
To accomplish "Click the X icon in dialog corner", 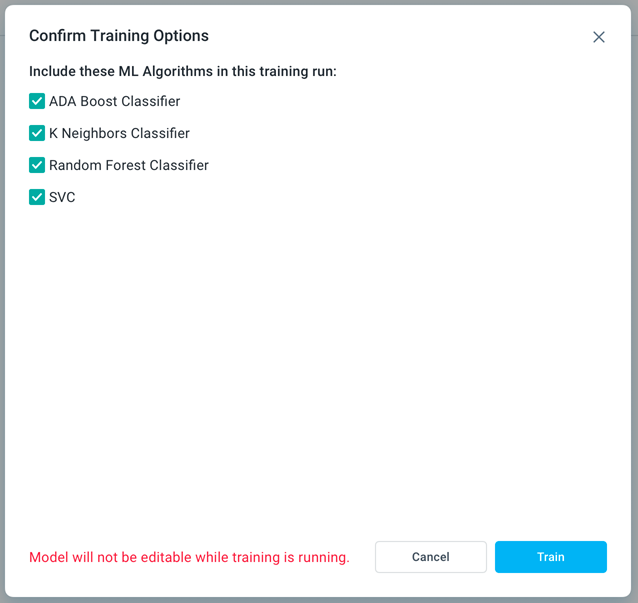I will [x=599, y=37].
